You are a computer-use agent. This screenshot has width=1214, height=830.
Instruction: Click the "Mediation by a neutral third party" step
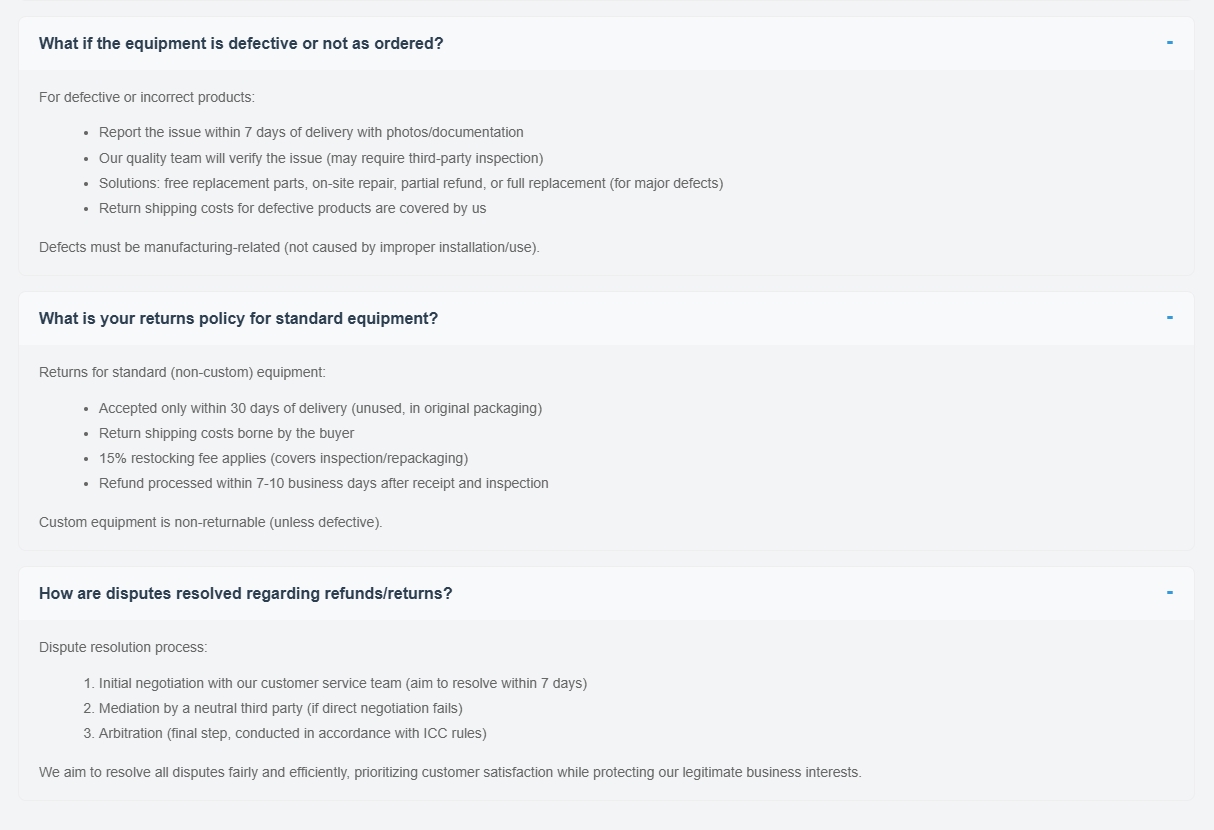pyautogui.click(x=280, y=708)
